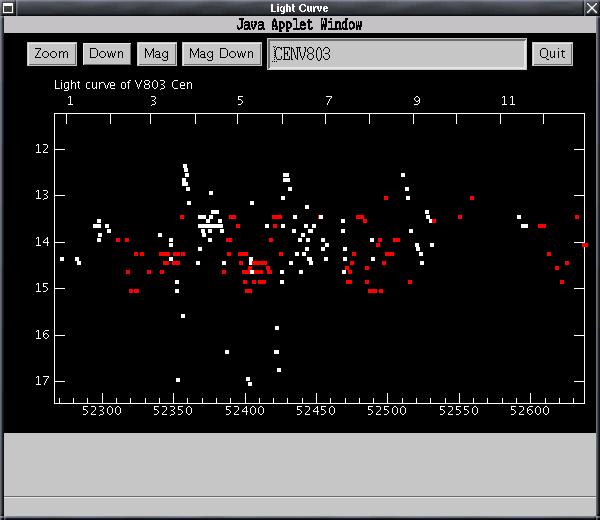Click the 52300 date axis label
The height and width of the screenshot is (520, 600).
point(102,411)
